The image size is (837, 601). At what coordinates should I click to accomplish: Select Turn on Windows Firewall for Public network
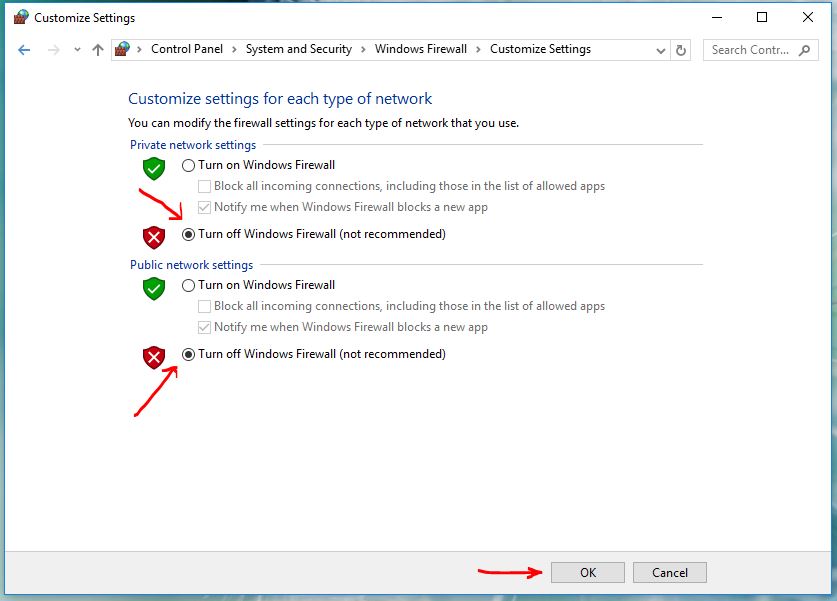point(188,286)
